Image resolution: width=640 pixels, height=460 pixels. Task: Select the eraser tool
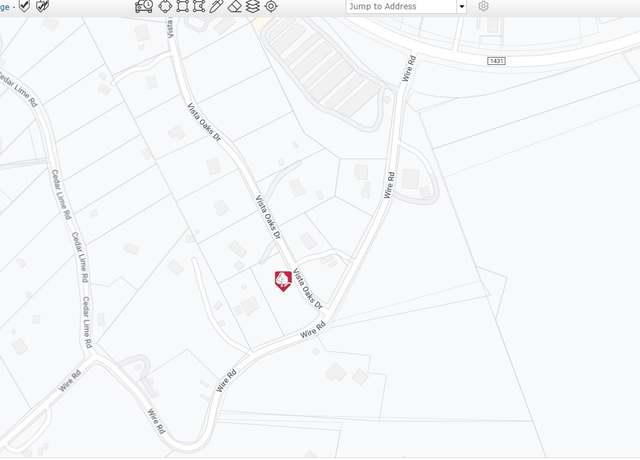pos(235,6)
